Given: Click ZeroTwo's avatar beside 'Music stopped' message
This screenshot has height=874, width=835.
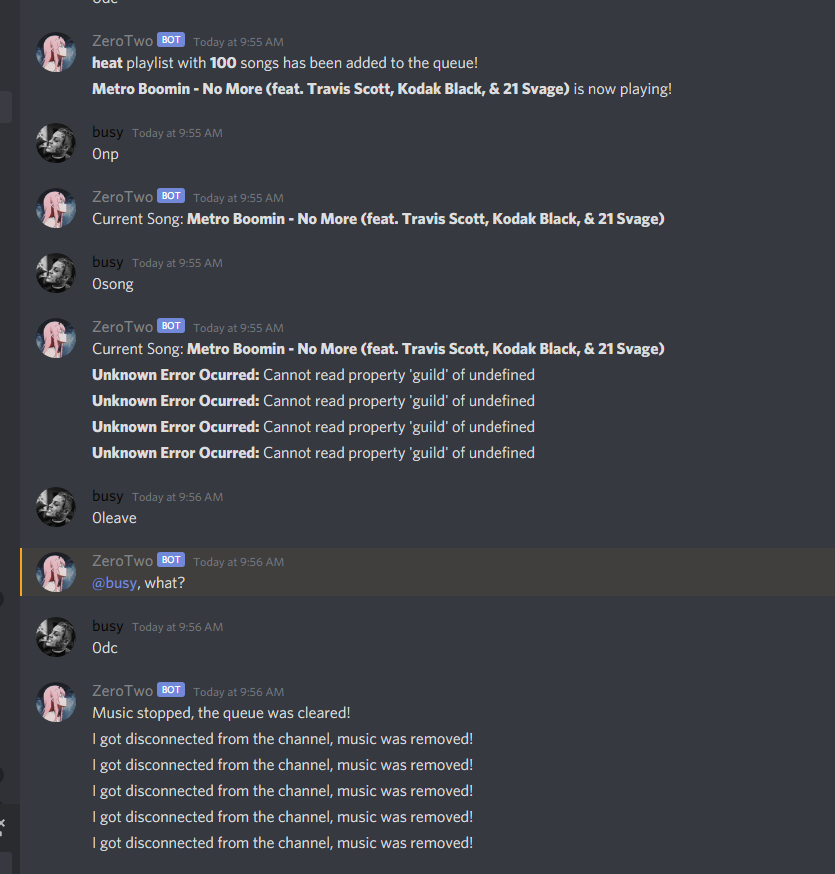Looking at the screenshot, I should pos(56,702).
